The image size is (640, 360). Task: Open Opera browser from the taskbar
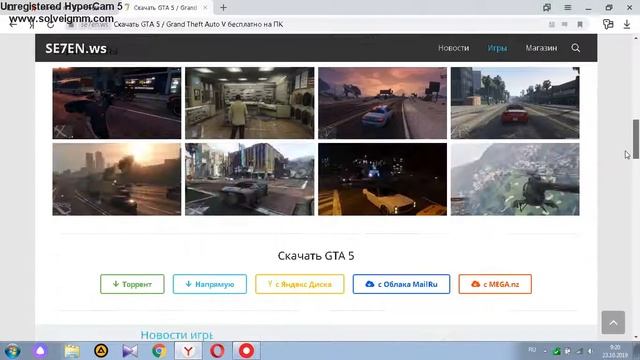(217, 351)
